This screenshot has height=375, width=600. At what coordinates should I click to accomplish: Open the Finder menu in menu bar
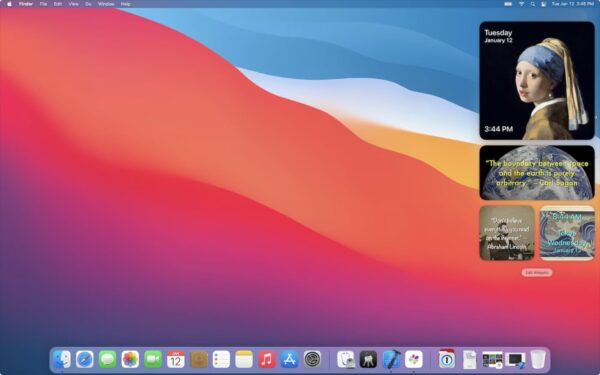(26, 4)
